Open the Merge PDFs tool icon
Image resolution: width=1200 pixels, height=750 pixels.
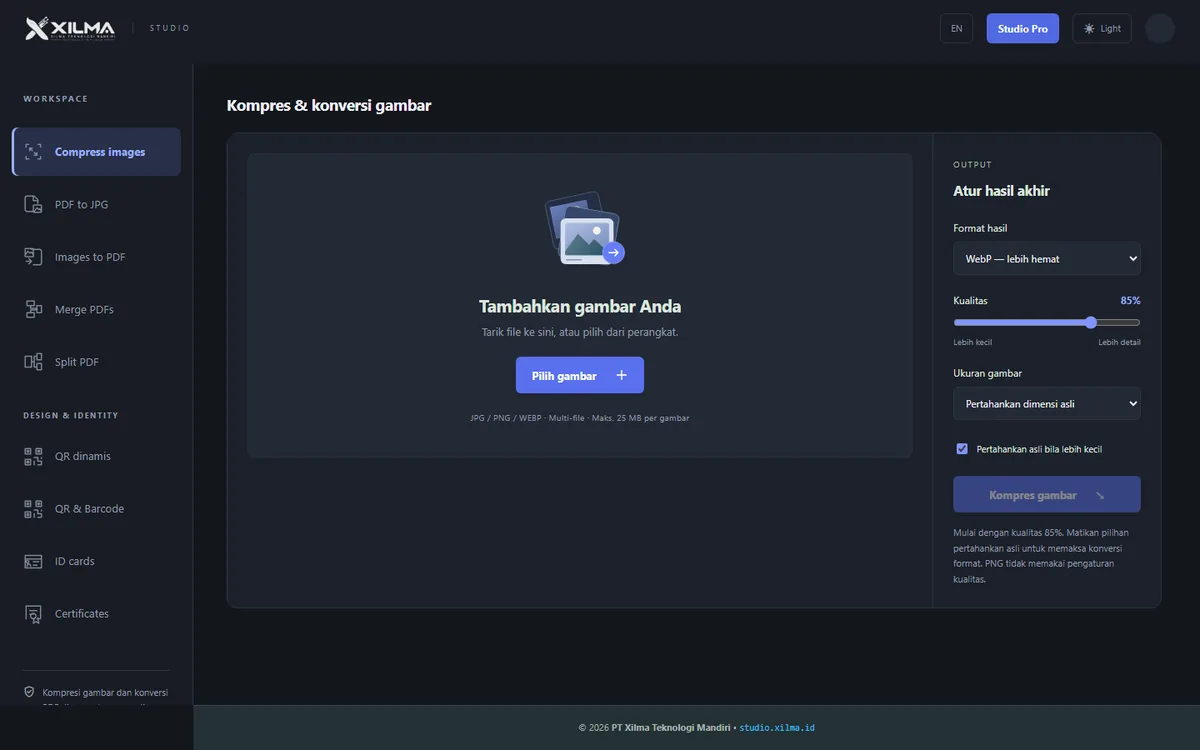click(33, 309)
